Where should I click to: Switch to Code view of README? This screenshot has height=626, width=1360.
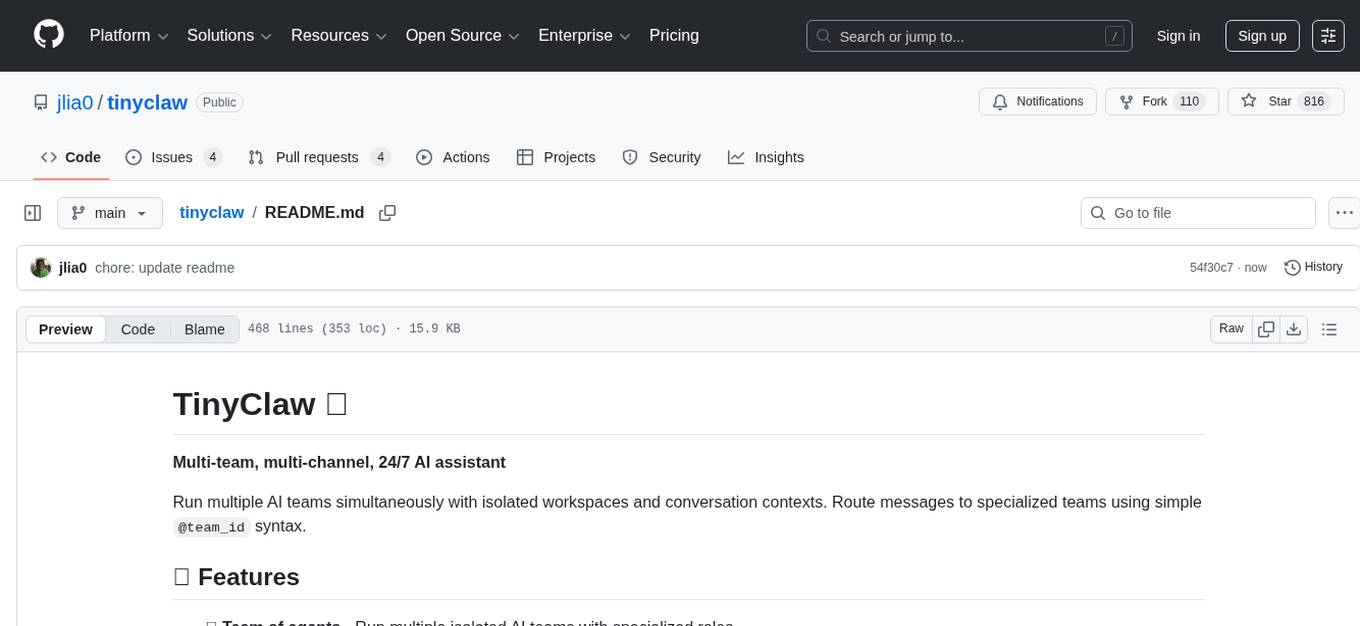click(138, 330)
